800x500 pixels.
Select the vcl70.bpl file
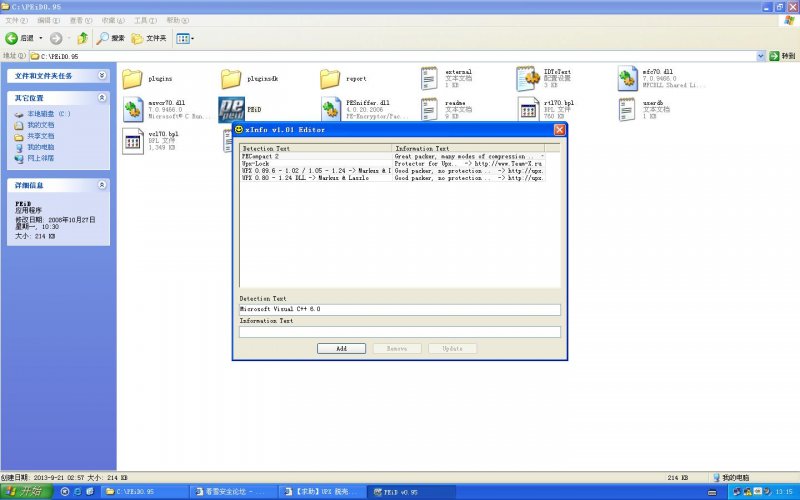point(151,141)
